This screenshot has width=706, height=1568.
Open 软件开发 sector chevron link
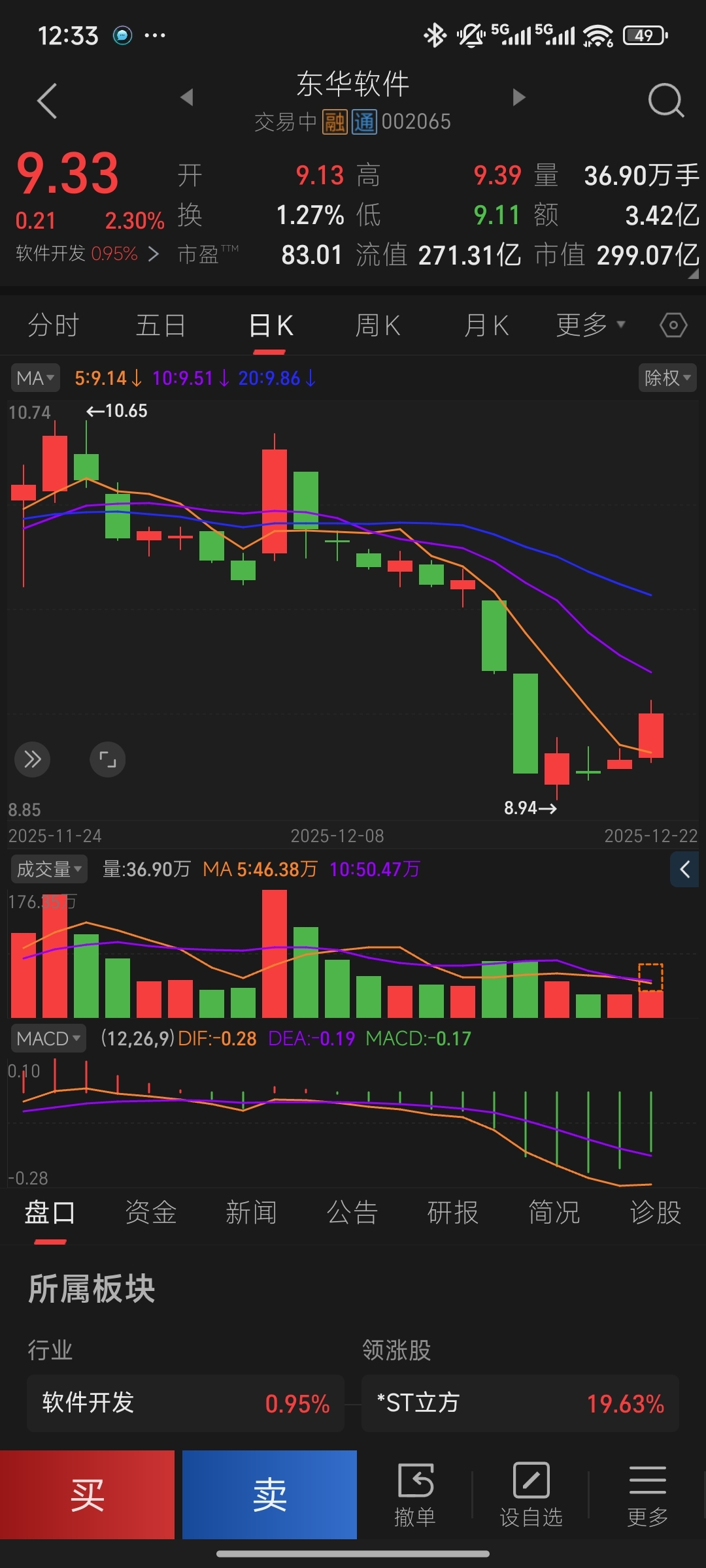154,253
